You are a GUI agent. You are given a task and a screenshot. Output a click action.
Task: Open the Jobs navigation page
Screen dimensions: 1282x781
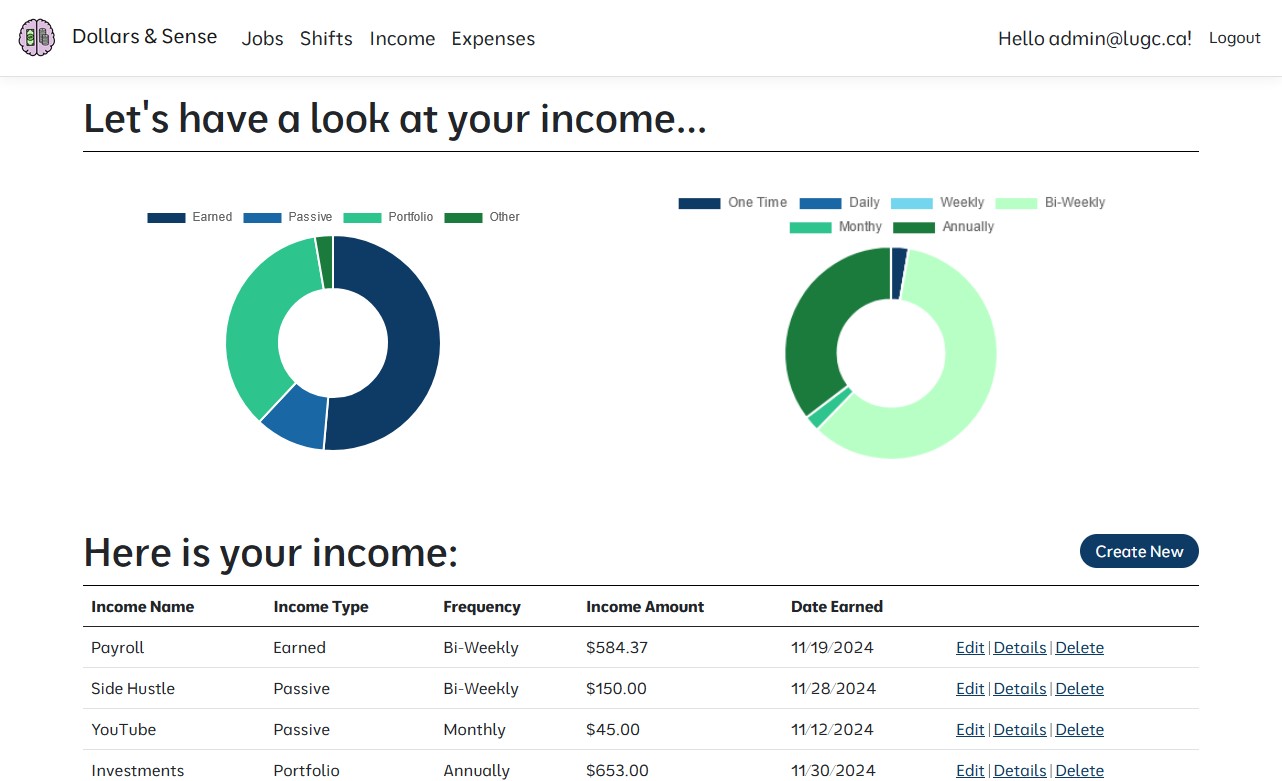point(262,39)
